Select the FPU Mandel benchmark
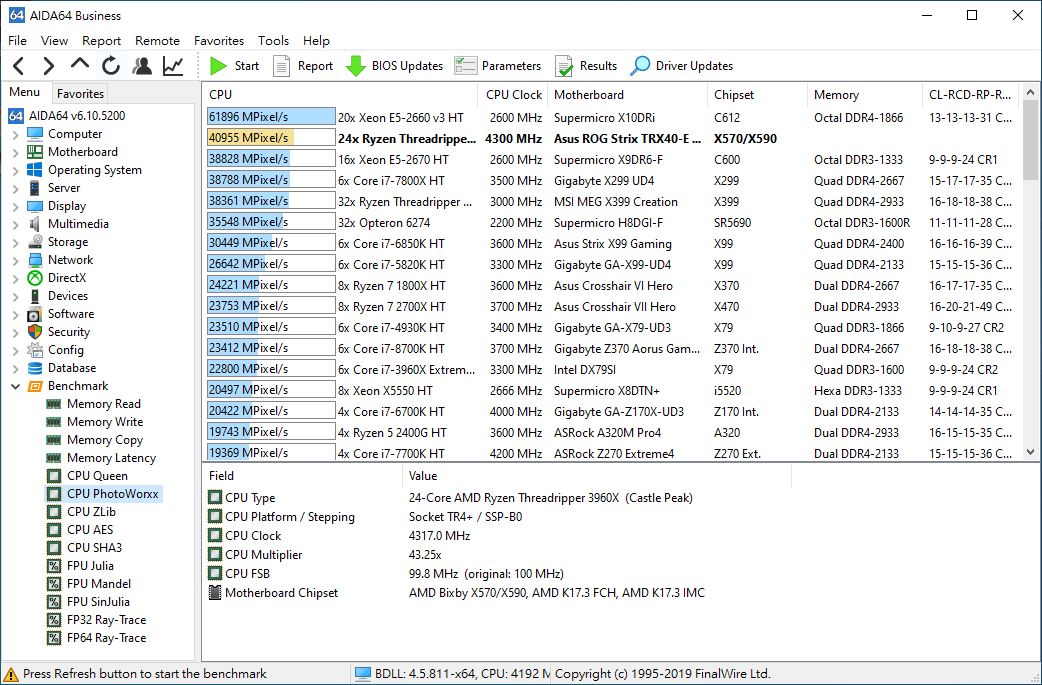The height and width of the screenshot is (685, 1042). click(x=89, y=583)
